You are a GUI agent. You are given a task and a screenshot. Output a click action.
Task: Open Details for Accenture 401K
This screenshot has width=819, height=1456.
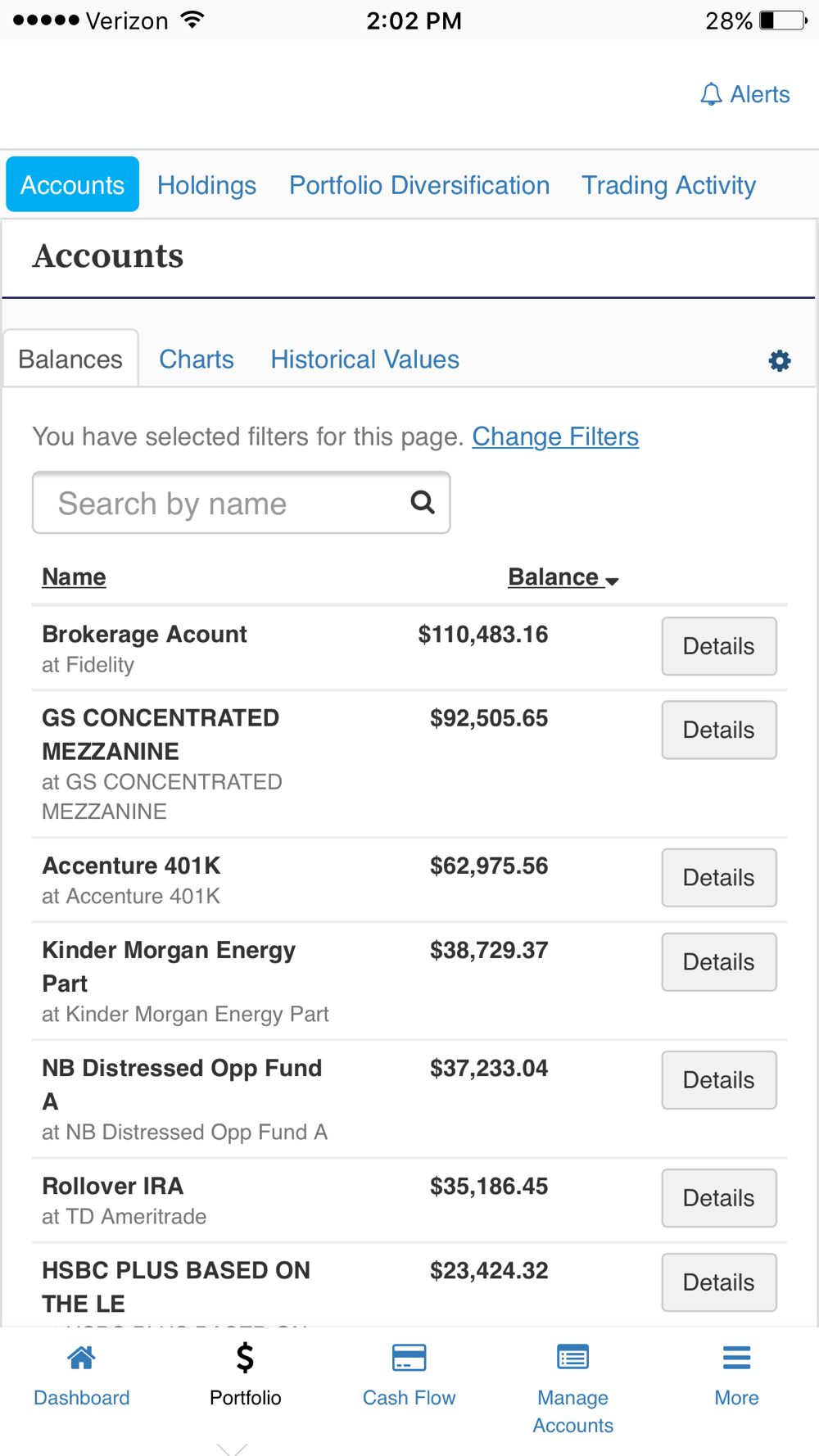(x=719, y=877)
